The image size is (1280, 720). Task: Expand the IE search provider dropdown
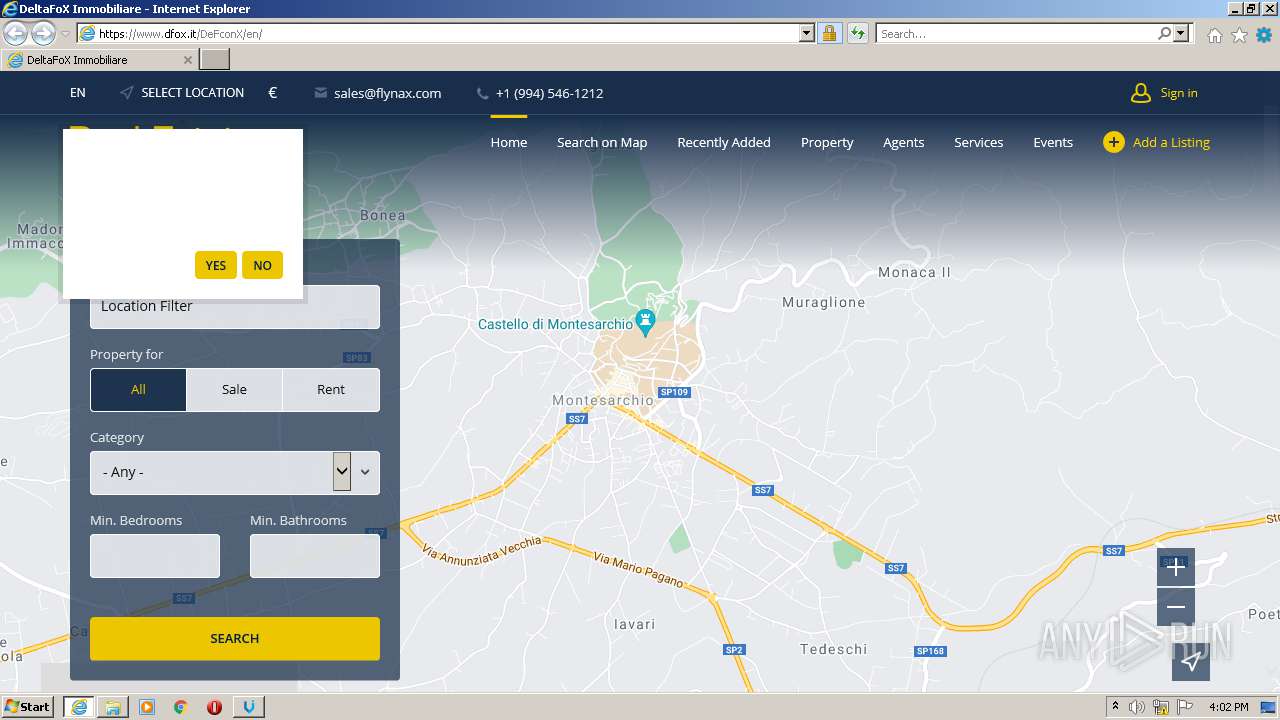pyautogui.click(x=1181, y=33)
